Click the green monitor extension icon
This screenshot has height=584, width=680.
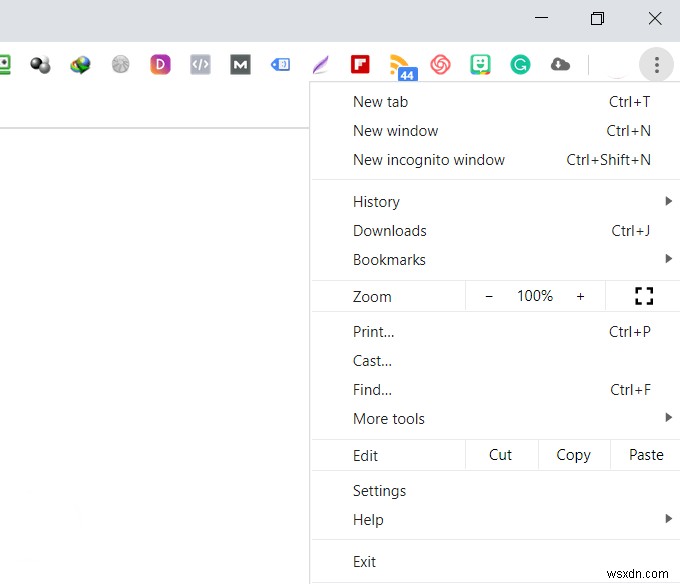[4, 65]
